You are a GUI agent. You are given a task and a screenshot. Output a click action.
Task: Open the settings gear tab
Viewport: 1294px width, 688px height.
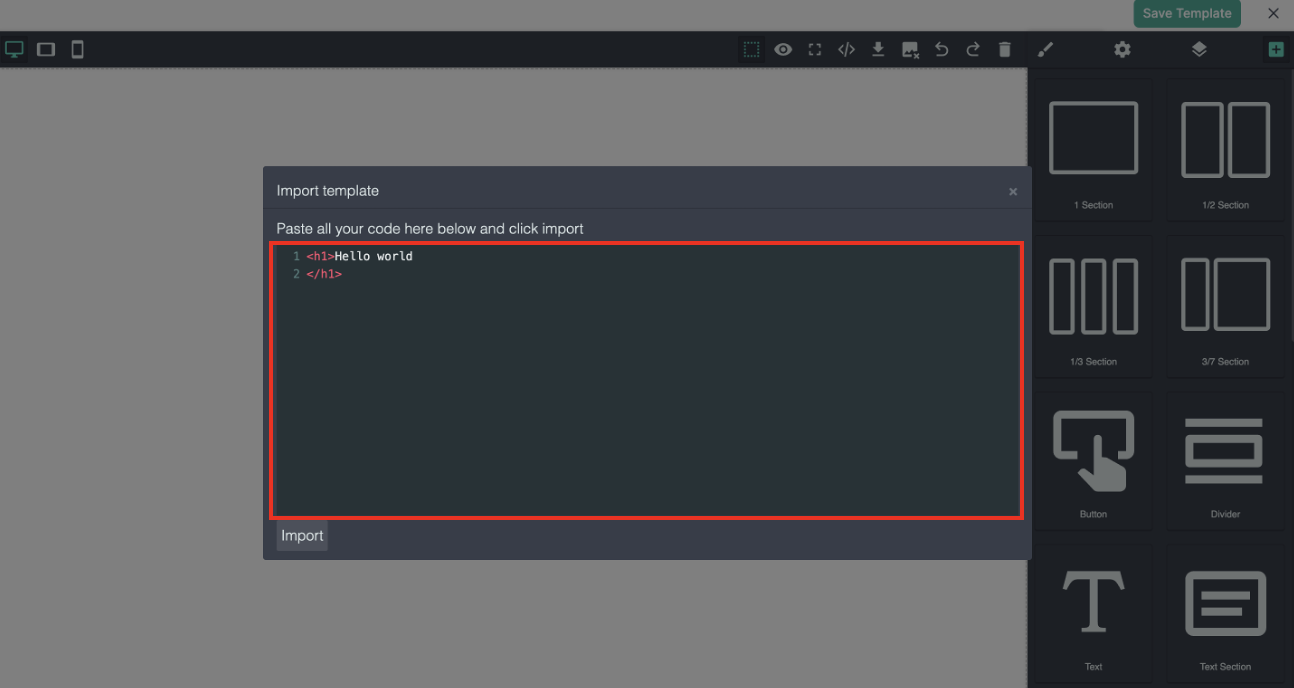pyautogui.click(x=1122, y=49)
